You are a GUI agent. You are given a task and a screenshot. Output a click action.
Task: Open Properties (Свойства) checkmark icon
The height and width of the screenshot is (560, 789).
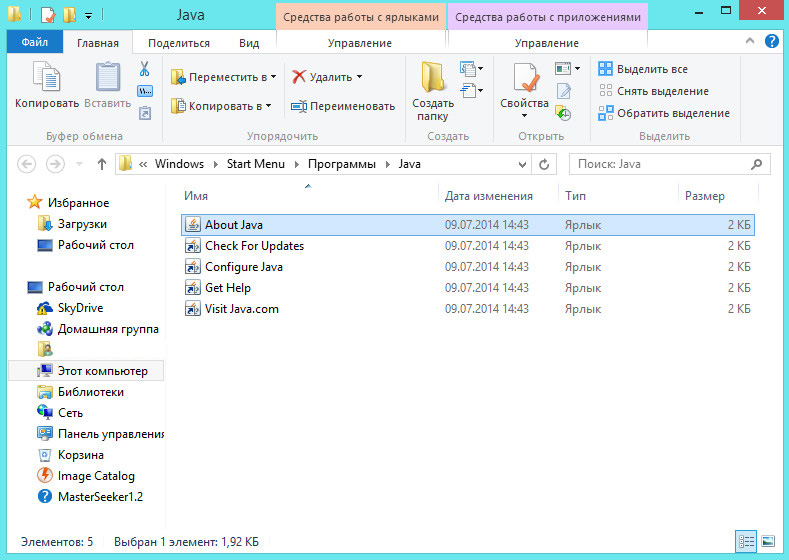(x=525, y=78)
